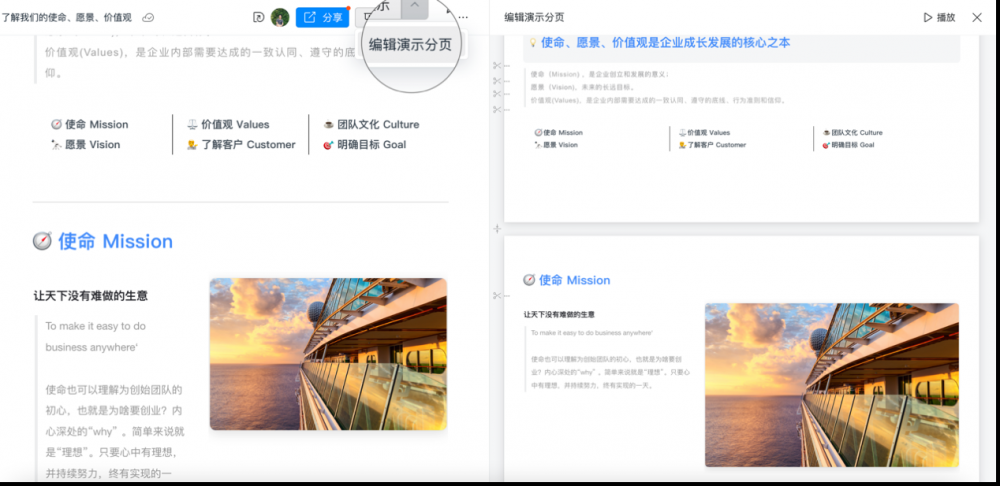
Task: Choose 编辑演示分页 from the dropdown menu
Action: coord(410,44)
